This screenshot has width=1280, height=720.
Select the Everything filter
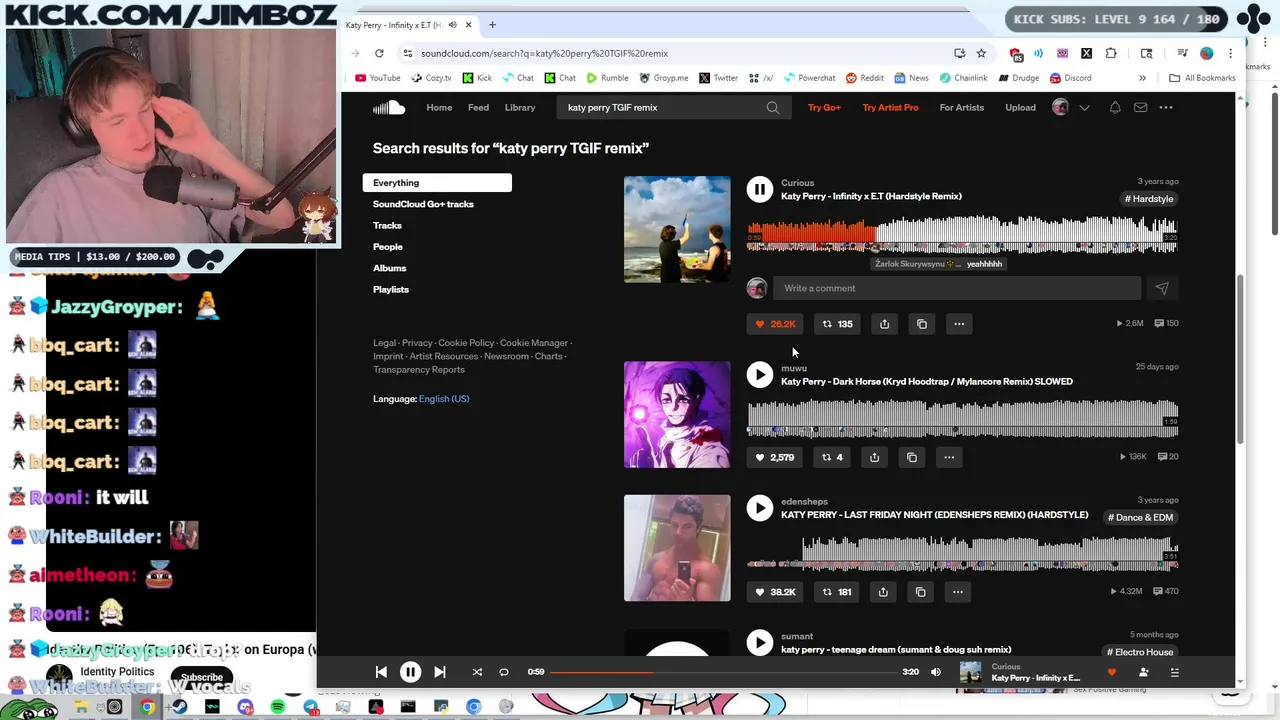437,183
